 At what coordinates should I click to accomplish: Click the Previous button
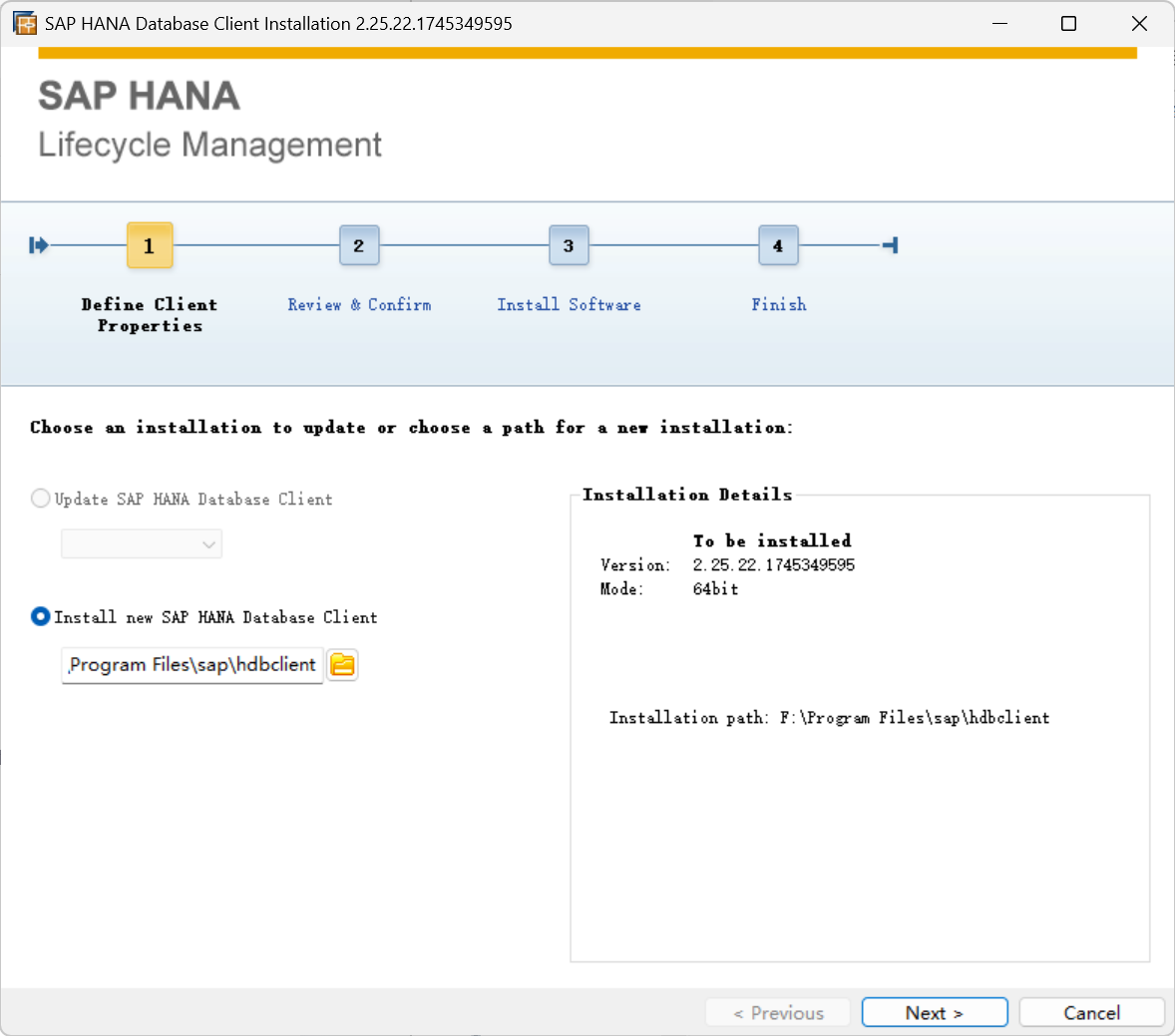778,1013
